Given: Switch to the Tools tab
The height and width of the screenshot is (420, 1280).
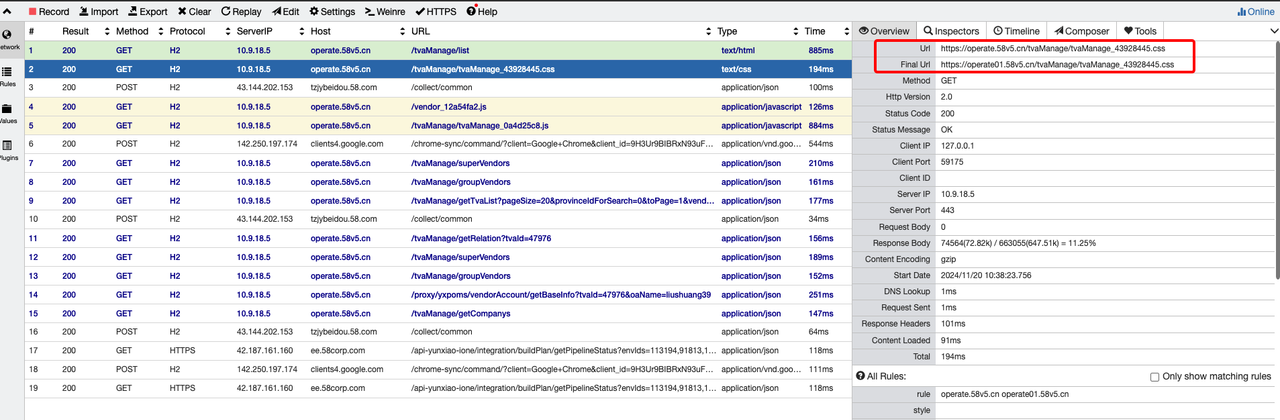Looking at the screenshot, I should click(1140, 31).
